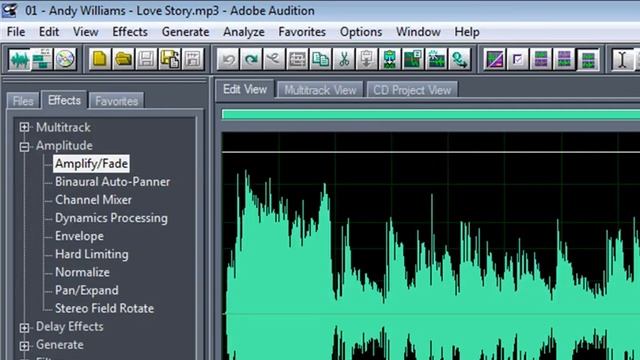Open the Options menu
640x360 pixels.
[x=361, y=32]
